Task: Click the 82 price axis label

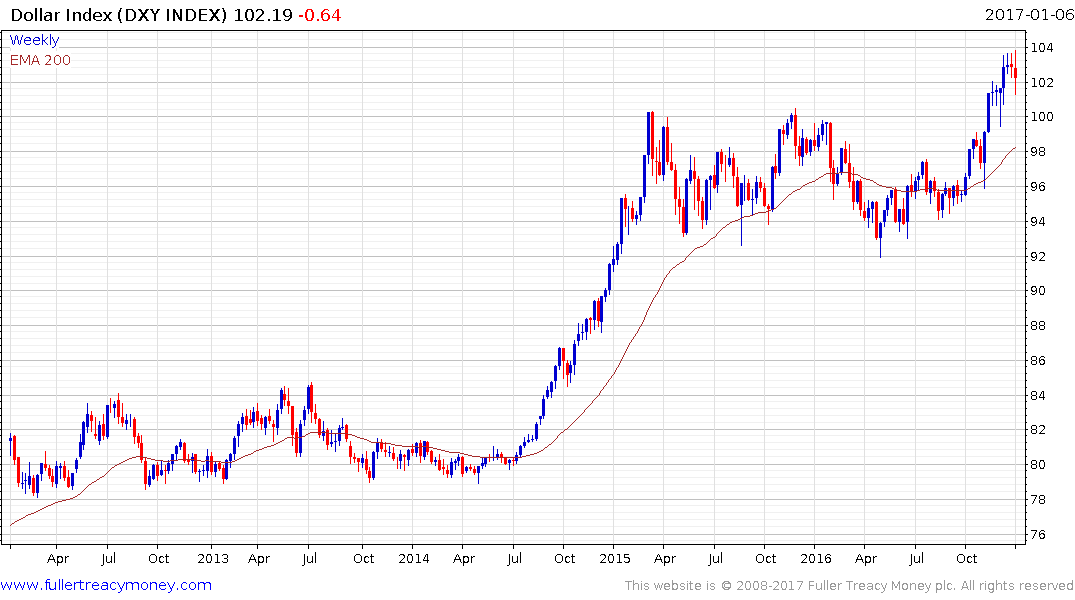Action: click(x=1038, y=430)
